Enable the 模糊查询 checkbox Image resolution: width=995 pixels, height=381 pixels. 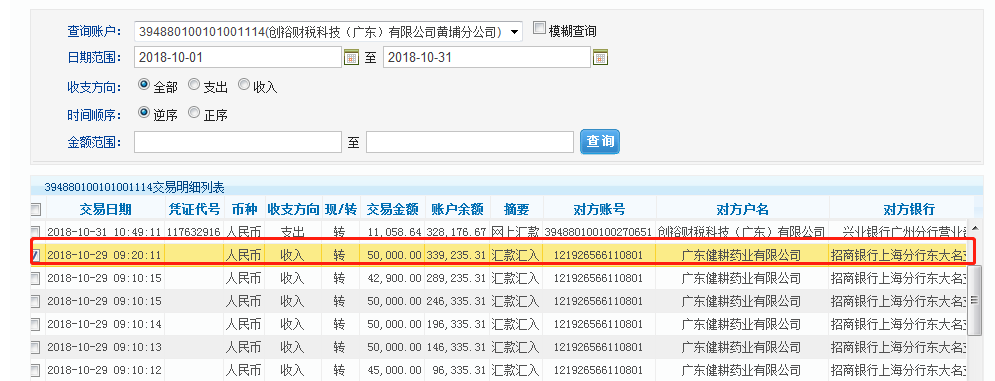coord(539,28)
